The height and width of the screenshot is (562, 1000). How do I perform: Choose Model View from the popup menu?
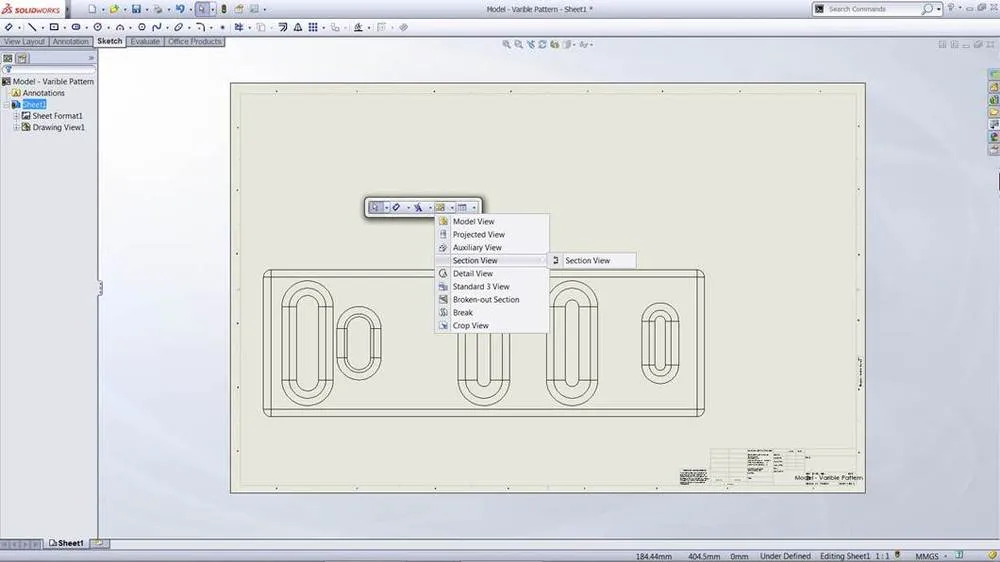coord(492,221)
